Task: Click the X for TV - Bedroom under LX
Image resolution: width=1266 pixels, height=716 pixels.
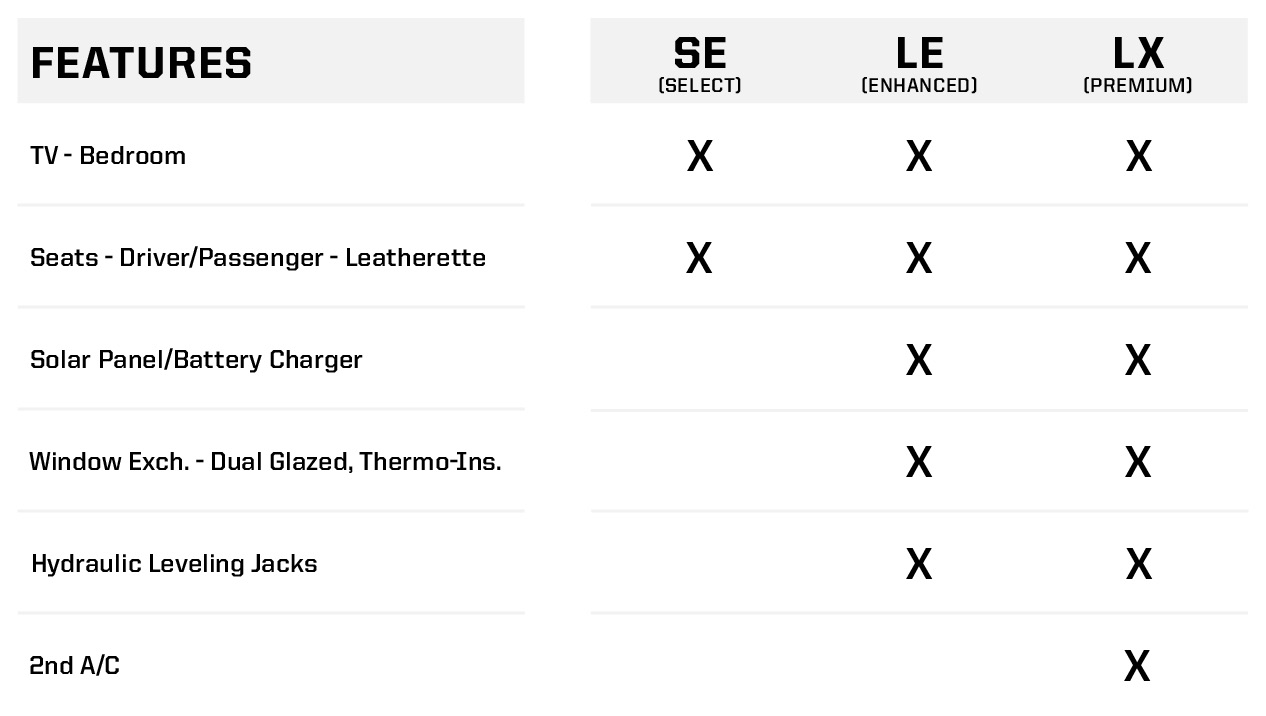Action: click(1138, 157)
